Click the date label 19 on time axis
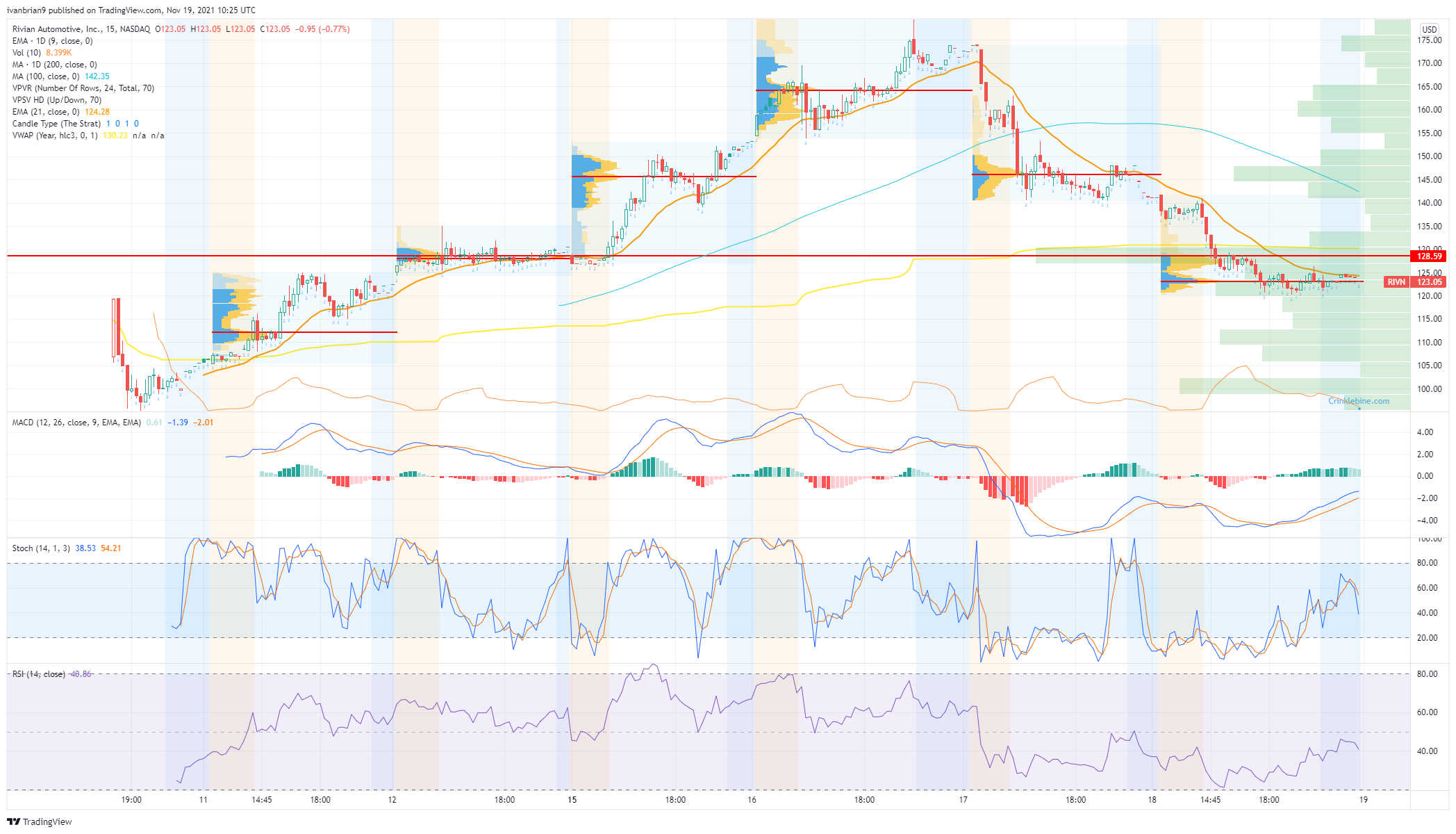Screen dimensions: 1456x834 pos(1363,800)
